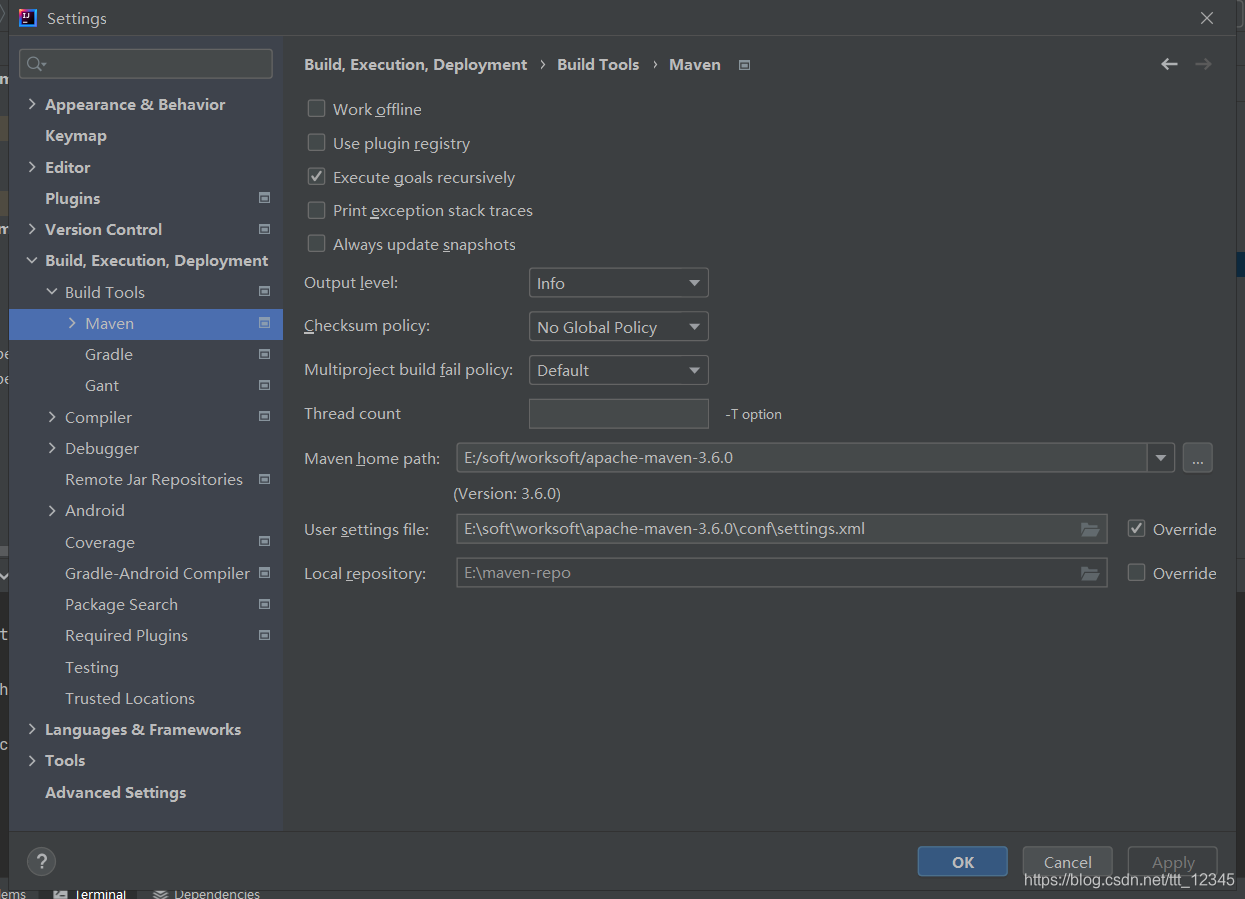1245x899 pixels.
Task: Expand the Debugger node
Action: tap(52, 448)
